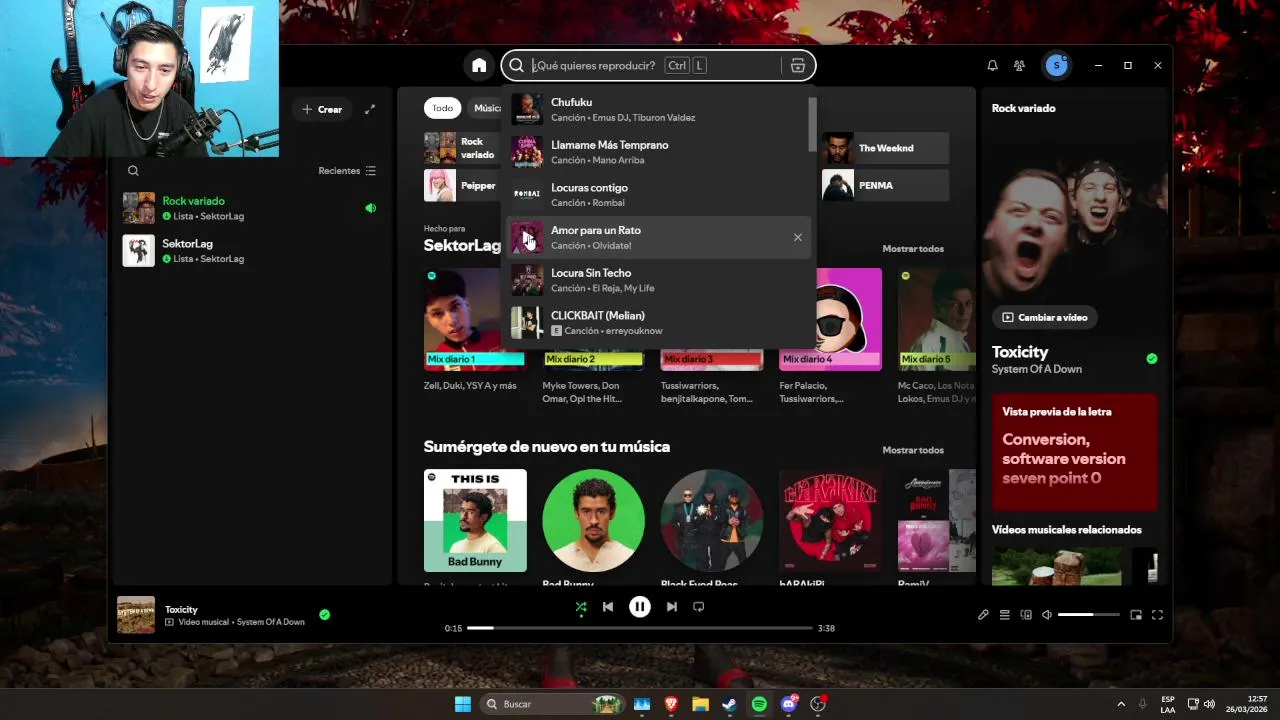Screen dimensions: 1280x720
Task: Open the S profile avatar menu
Action: pyautogui.click(x=1056, y=65)
